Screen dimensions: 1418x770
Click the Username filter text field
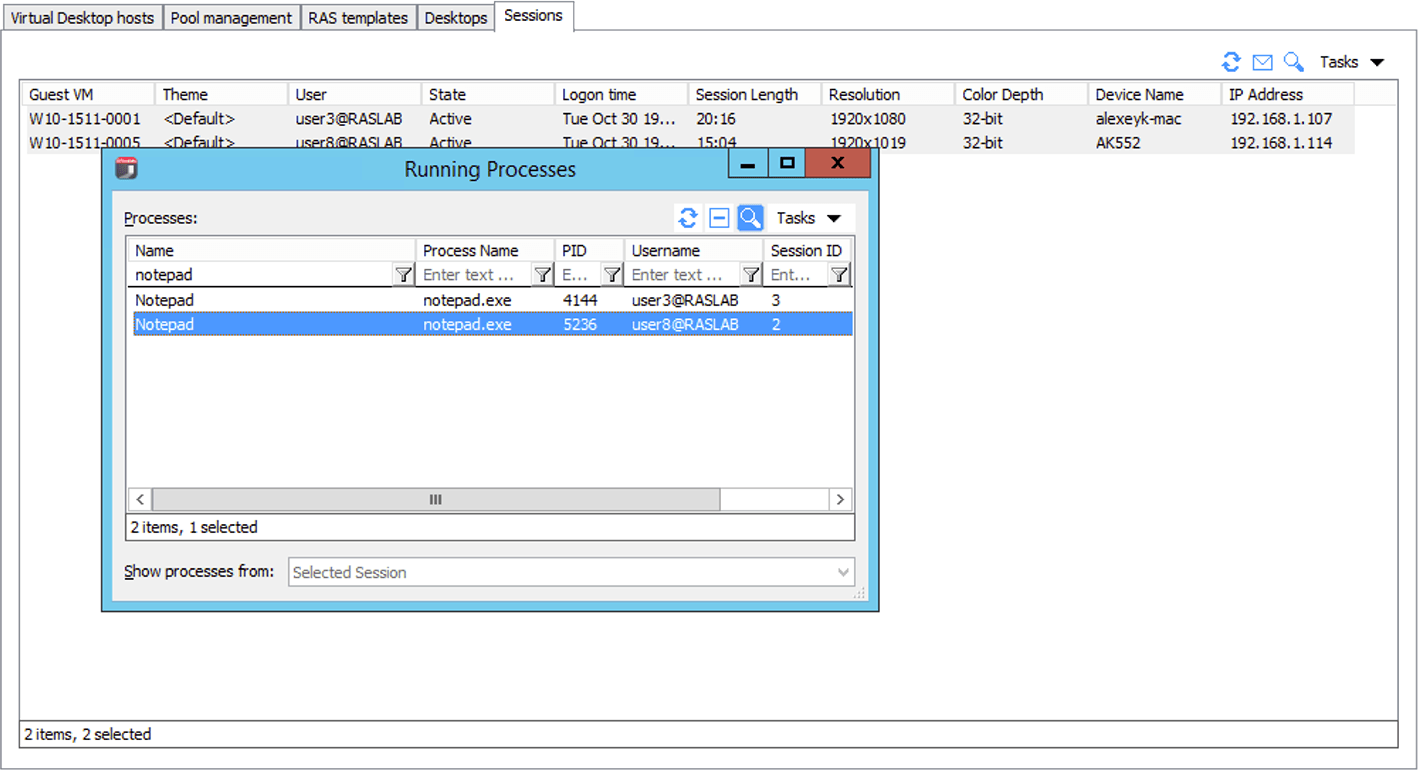[684, 275]
